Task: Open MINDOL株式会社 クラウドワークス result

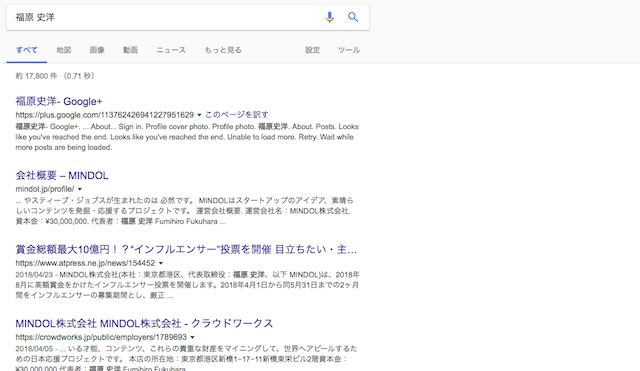Action: (x=144, y=323)
